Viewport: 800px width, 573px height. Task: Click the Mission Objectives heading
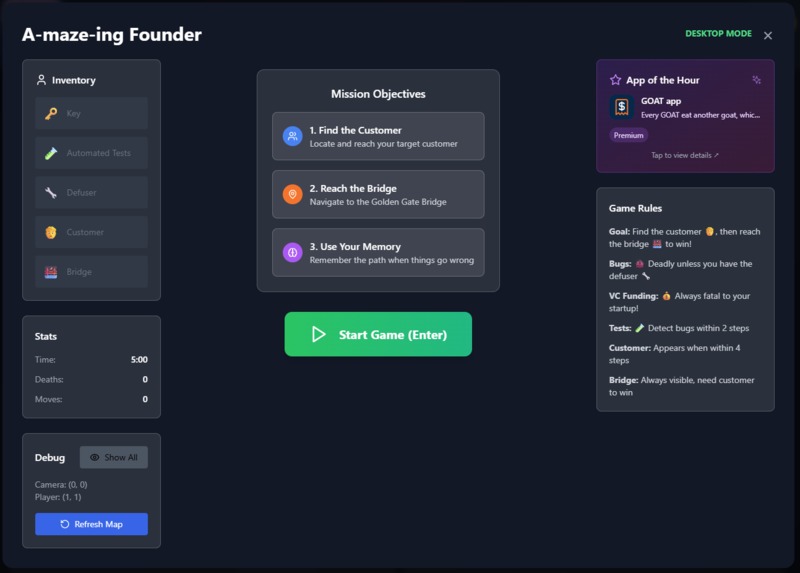pos(378,94)
